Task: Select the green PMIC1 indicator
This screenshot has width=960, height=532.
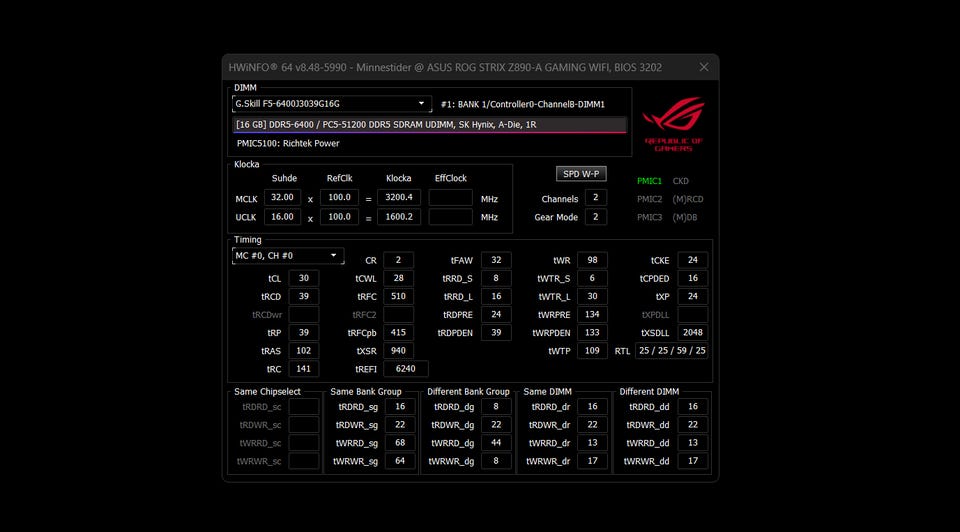Action: click(x=649, y=181)
